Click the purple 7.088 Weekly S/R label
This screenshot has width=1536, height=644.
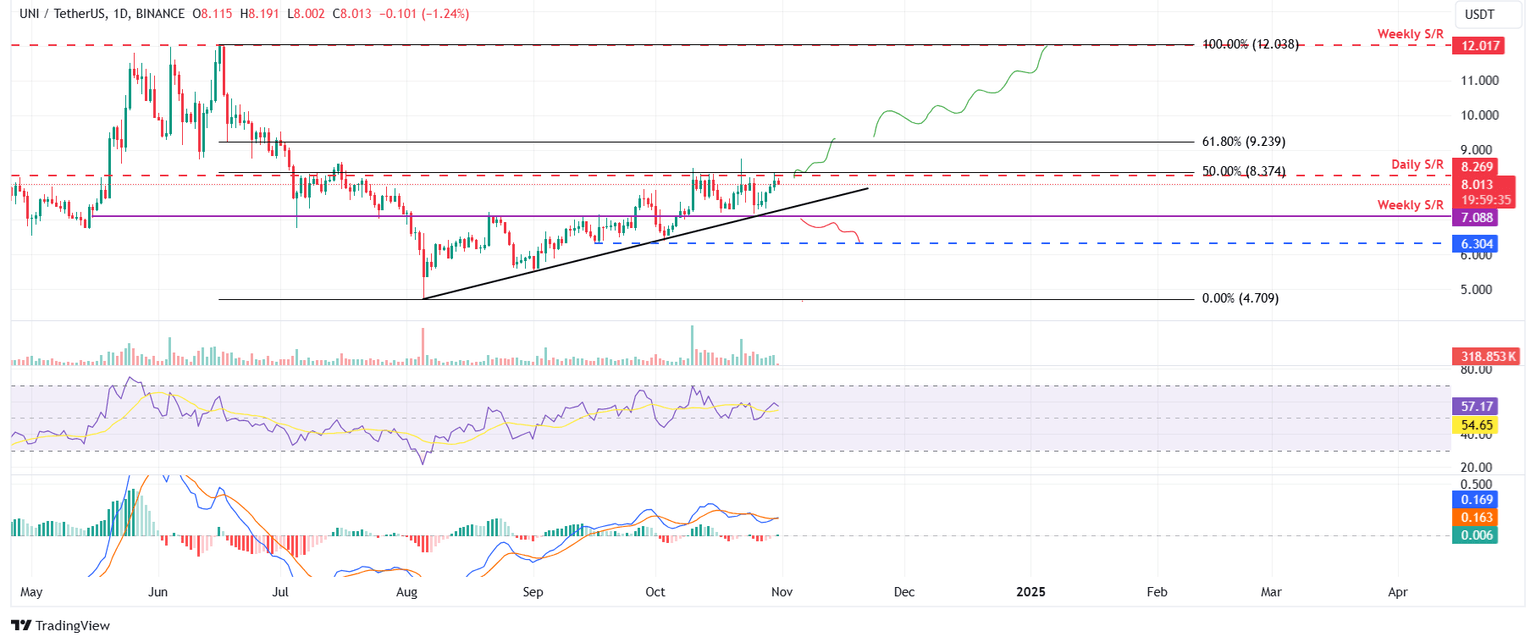coord(1477,217)
